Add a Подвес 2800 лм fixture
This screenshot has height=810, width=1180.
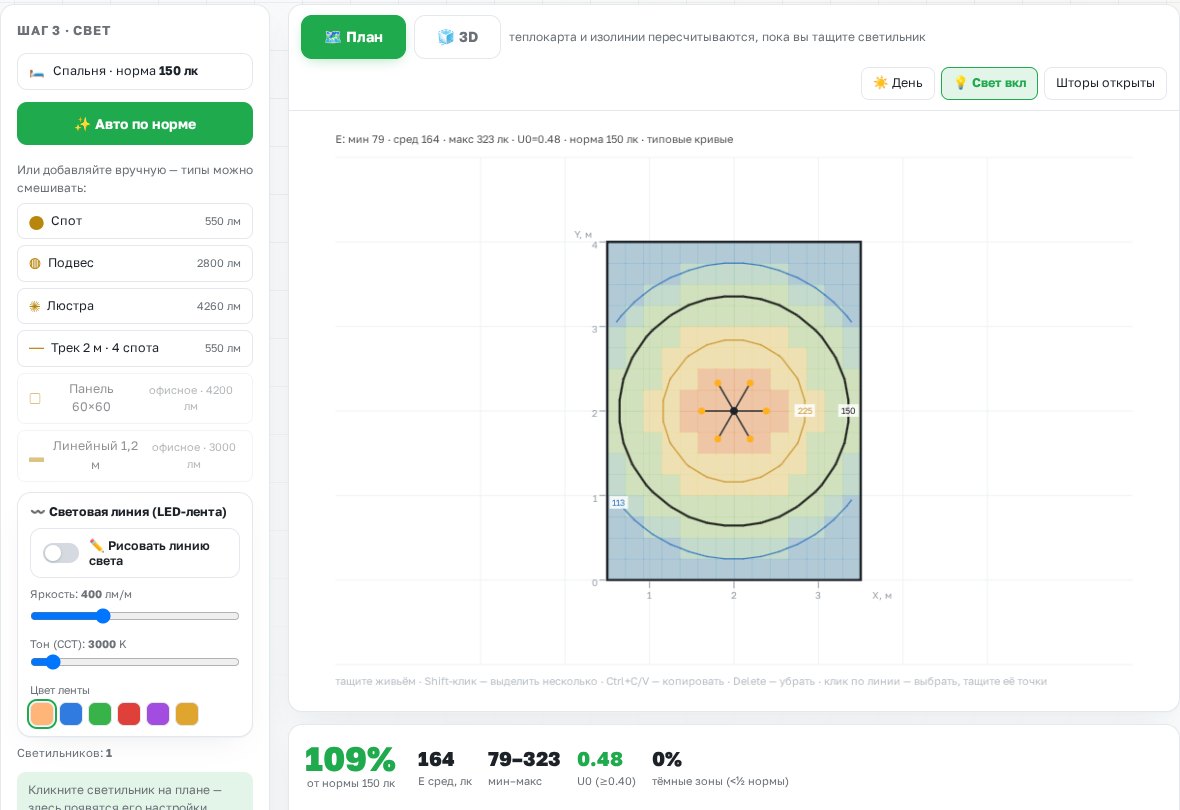[135, 263]
